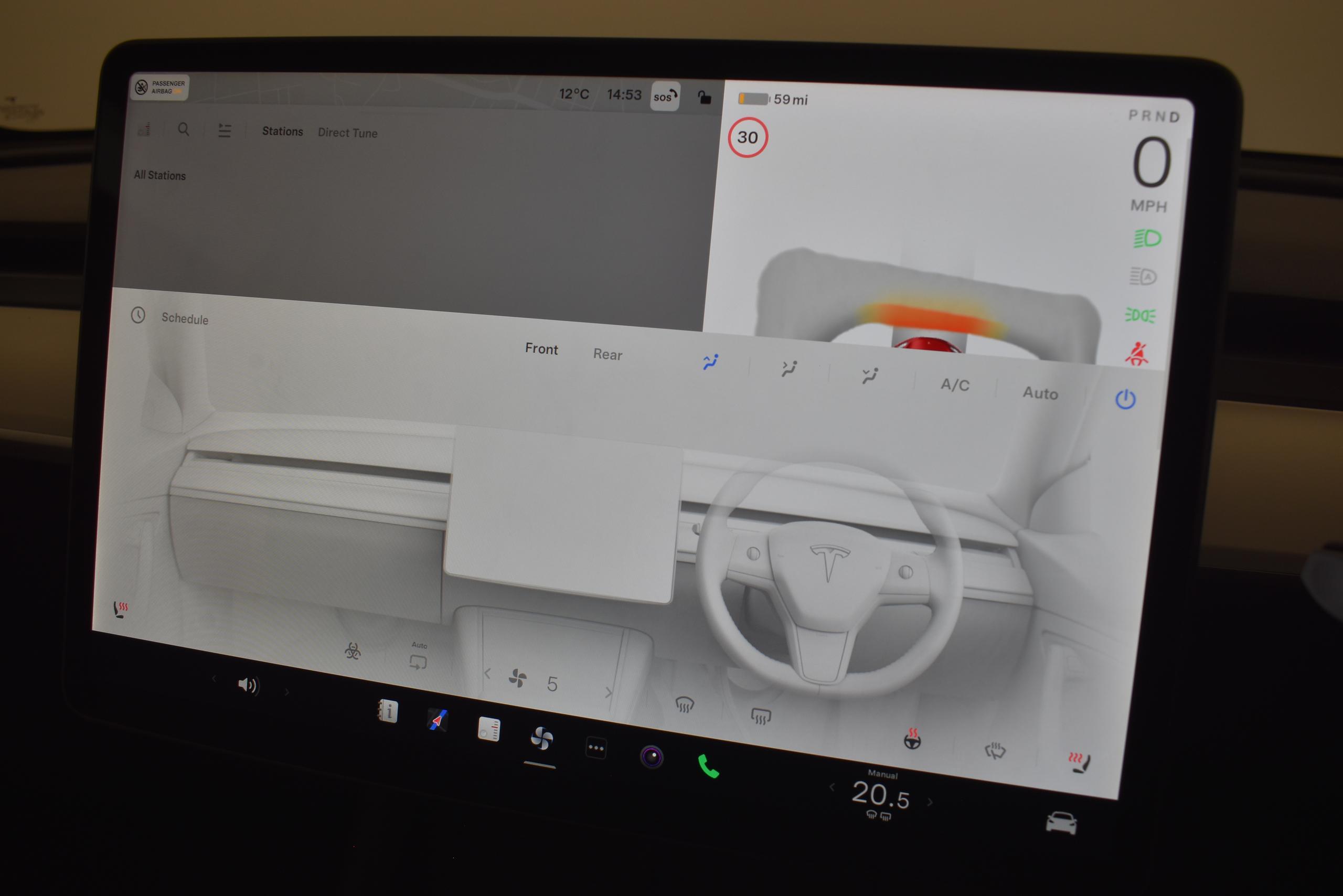Turn off climate with power button
Viewport: 1343px width, 896px height.
(1125, 399)
